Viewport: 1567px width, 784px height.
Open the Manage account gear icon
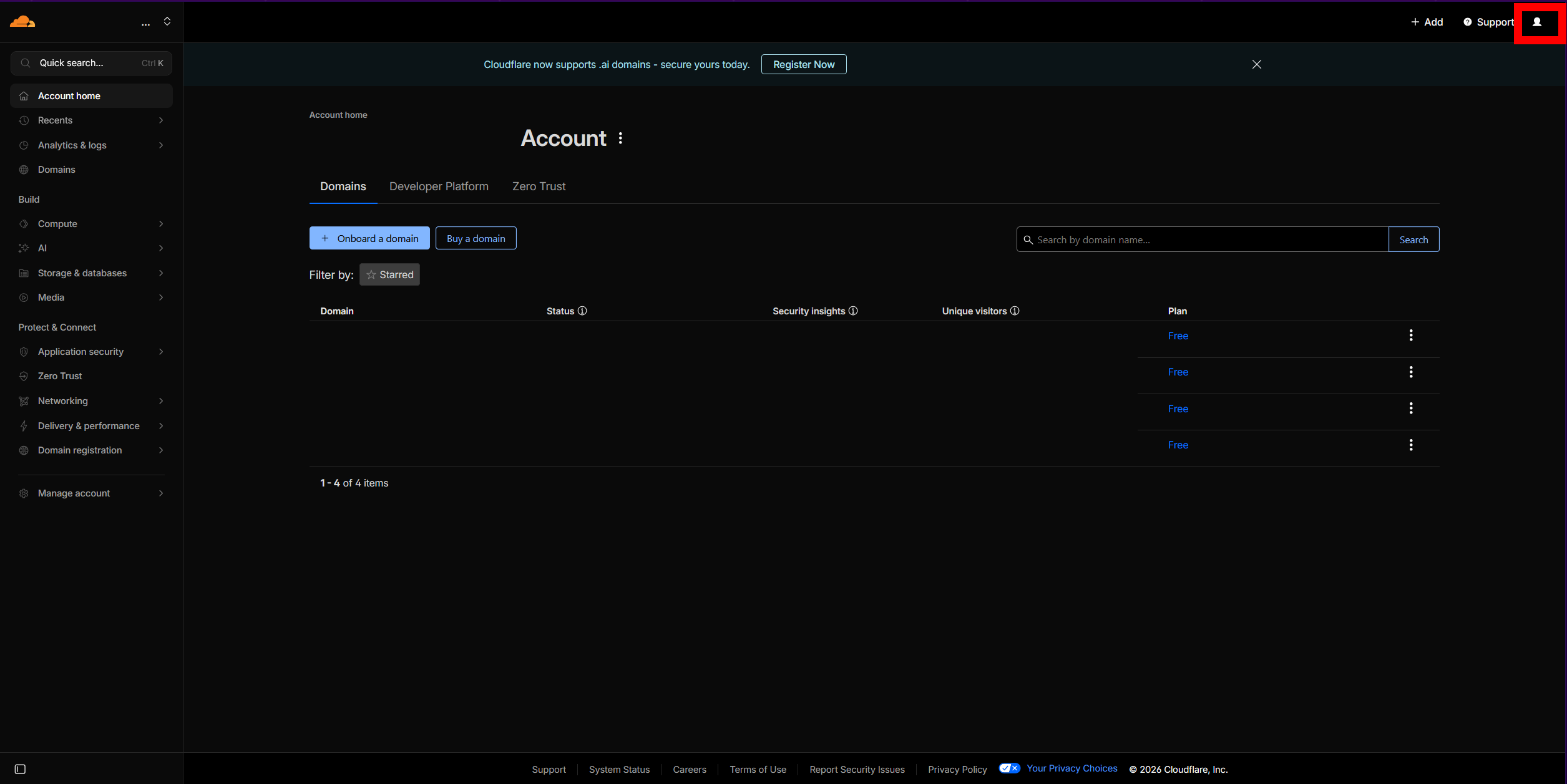(23, 493)
